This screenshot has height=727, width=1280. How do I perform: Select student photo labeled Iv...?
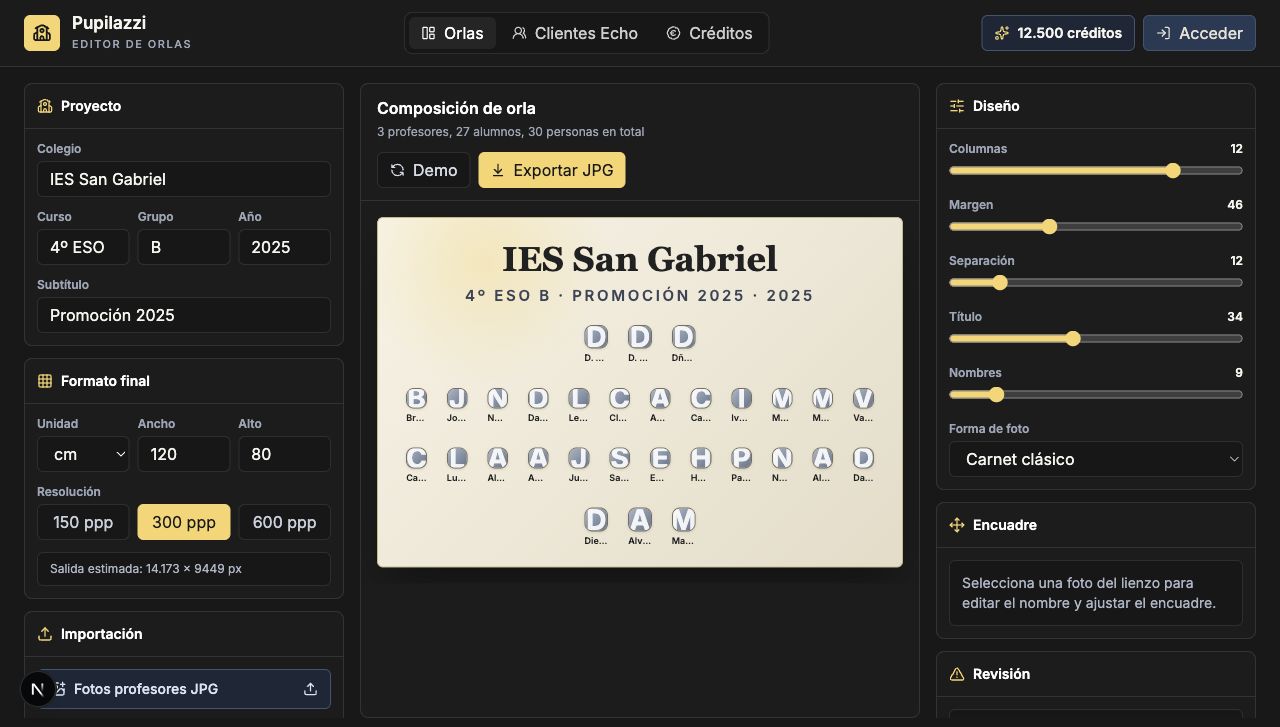click(x=741, y=398)
